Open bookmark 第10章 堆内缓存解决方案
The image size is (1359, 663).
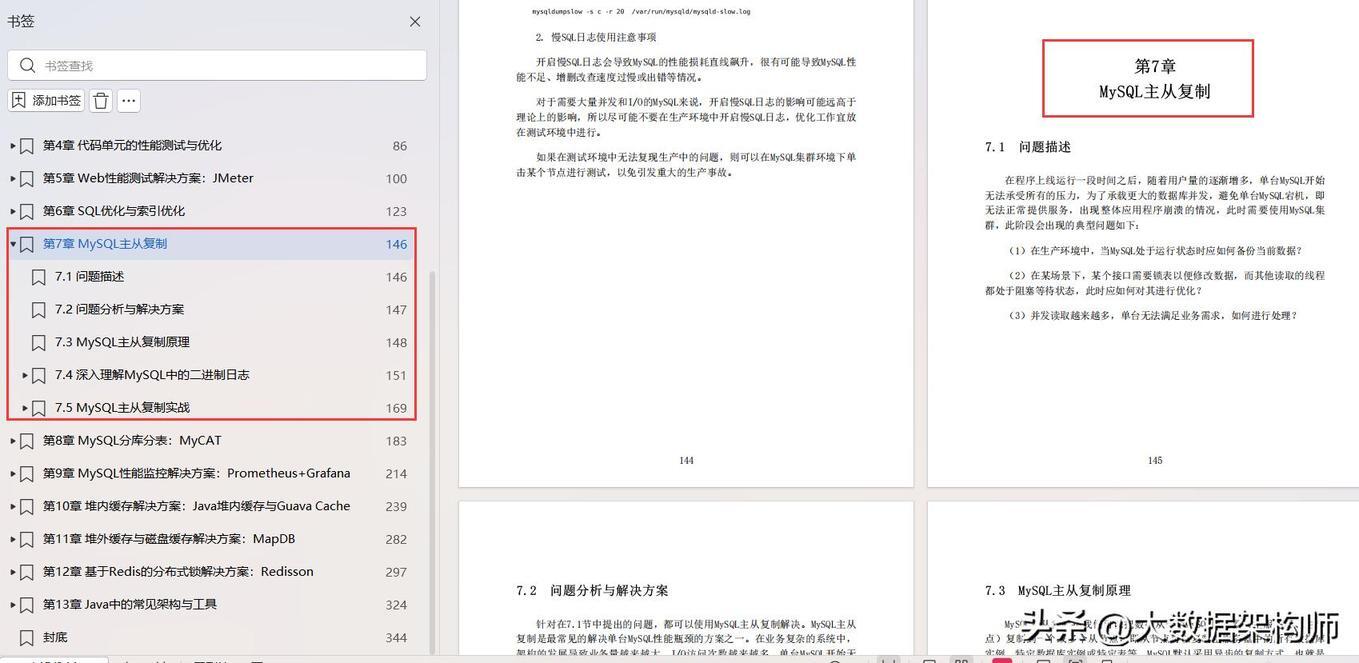197,506
